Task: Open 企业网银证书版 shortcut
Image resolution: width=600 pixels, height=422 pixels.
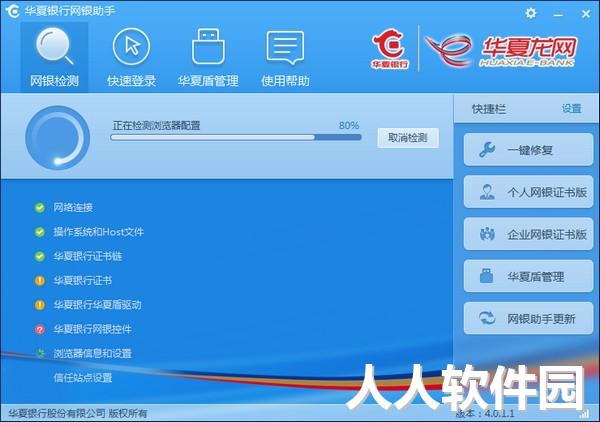Action: [x=528, y=234]
